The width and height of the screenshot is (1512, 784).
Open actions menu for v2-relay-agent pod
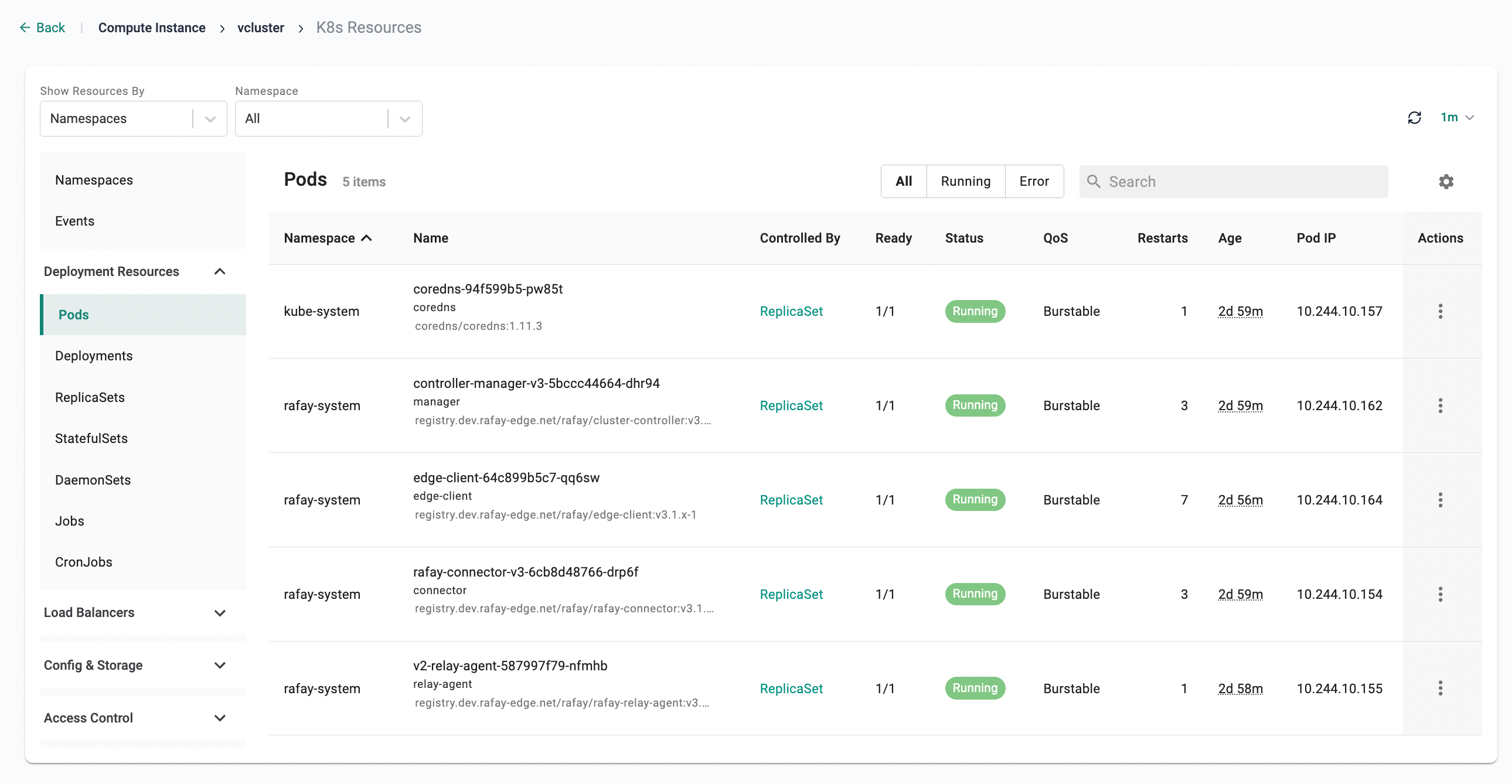[x=1440, y=688]
